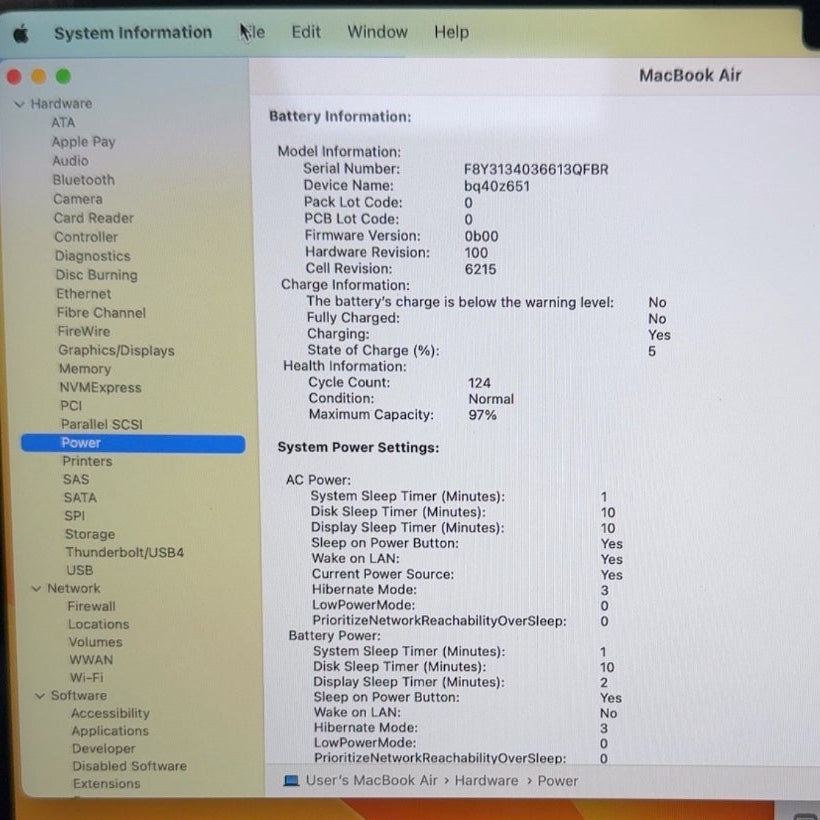This screenshot has width=820, height=820.
Task: Select Accessibility under Software
Action: [110, 714]
